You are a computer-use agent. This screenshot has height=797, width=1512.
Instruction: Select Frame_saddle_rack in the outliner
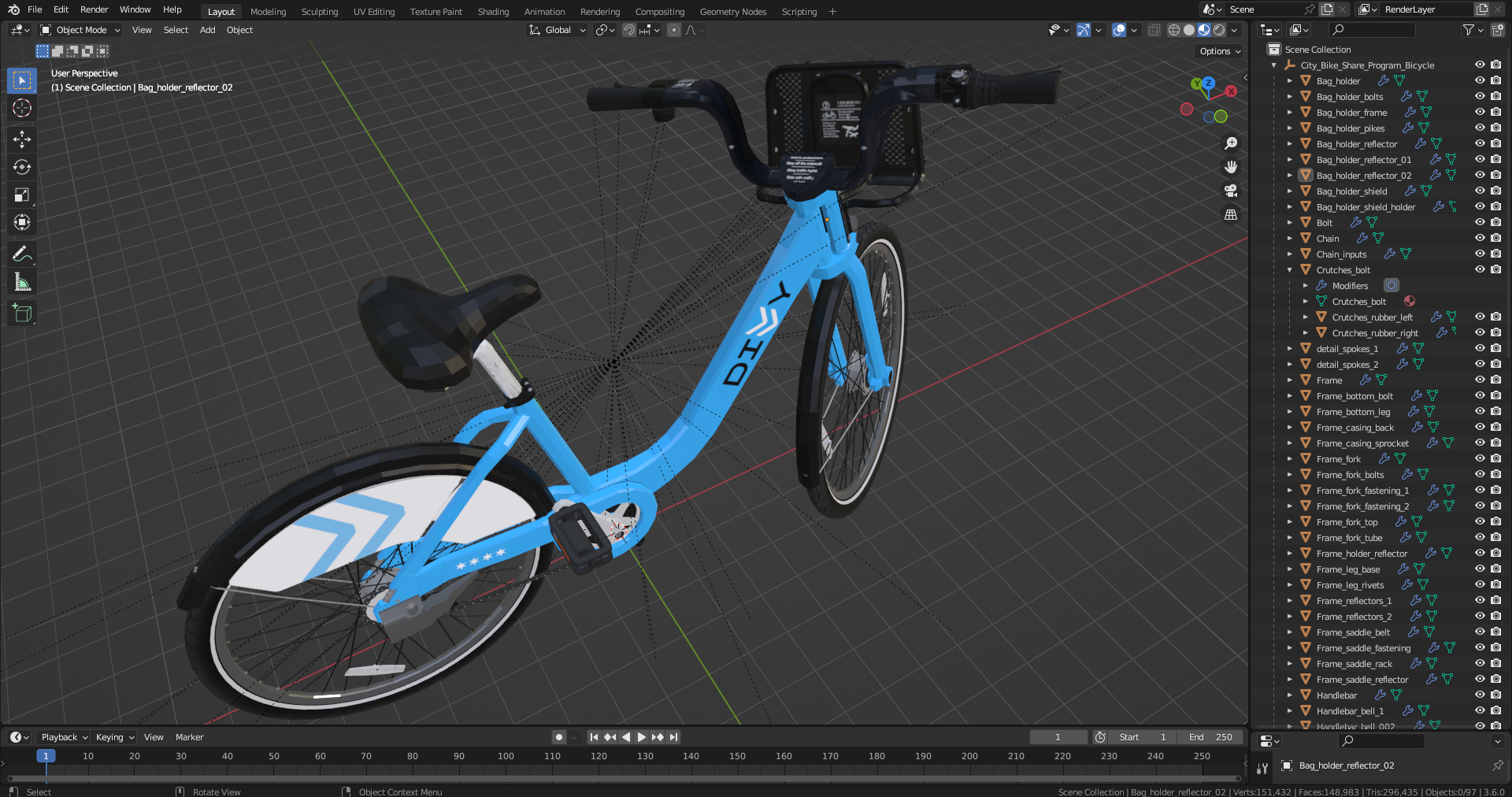pos(1354,664)
